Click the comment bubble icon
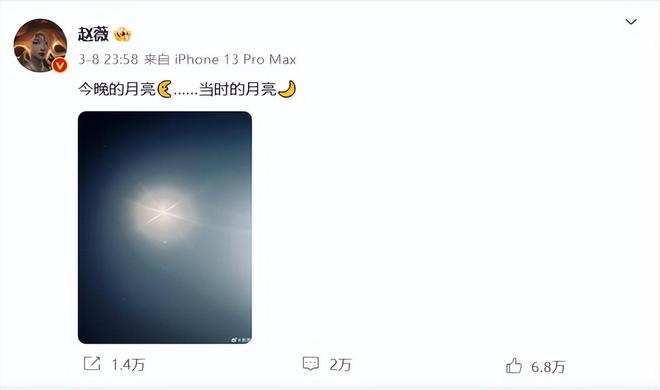This screenshot has width=660, height=390. (311, 364)
